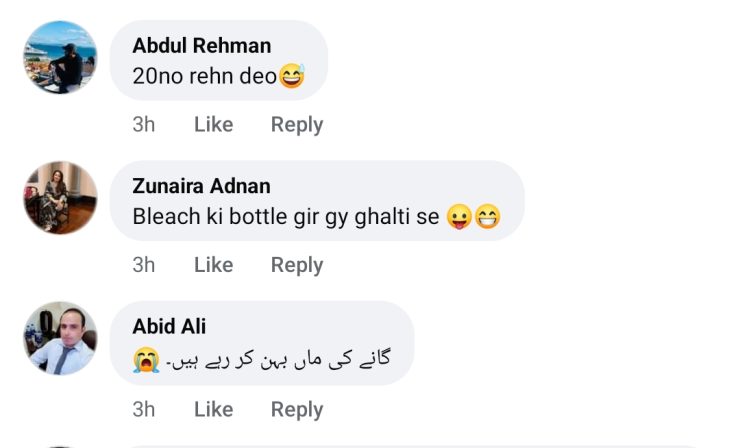Click the tongue-out emoji in Zunaira's comment
This screenshot has height=448, width=740.
[x=459, y=216]
